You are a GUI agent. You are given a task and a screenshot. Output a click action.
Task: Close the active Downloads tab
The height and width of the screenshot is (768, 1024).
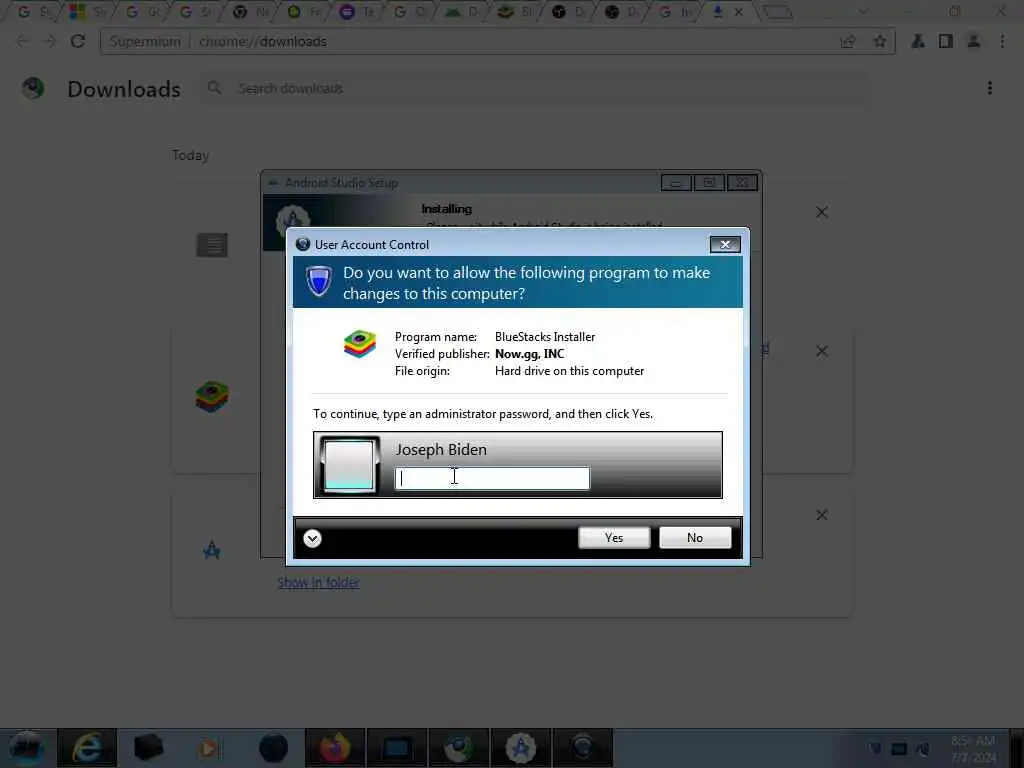[739, 12]
